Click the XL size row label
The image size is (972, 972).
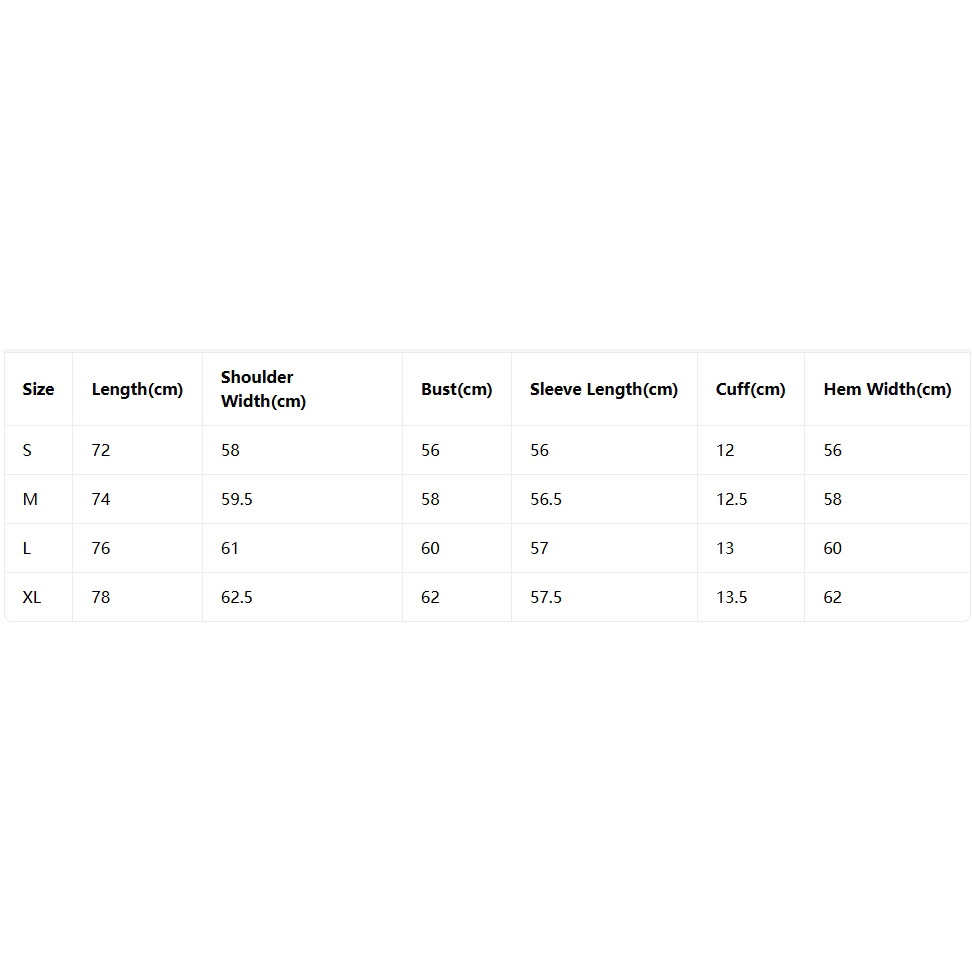32,597
